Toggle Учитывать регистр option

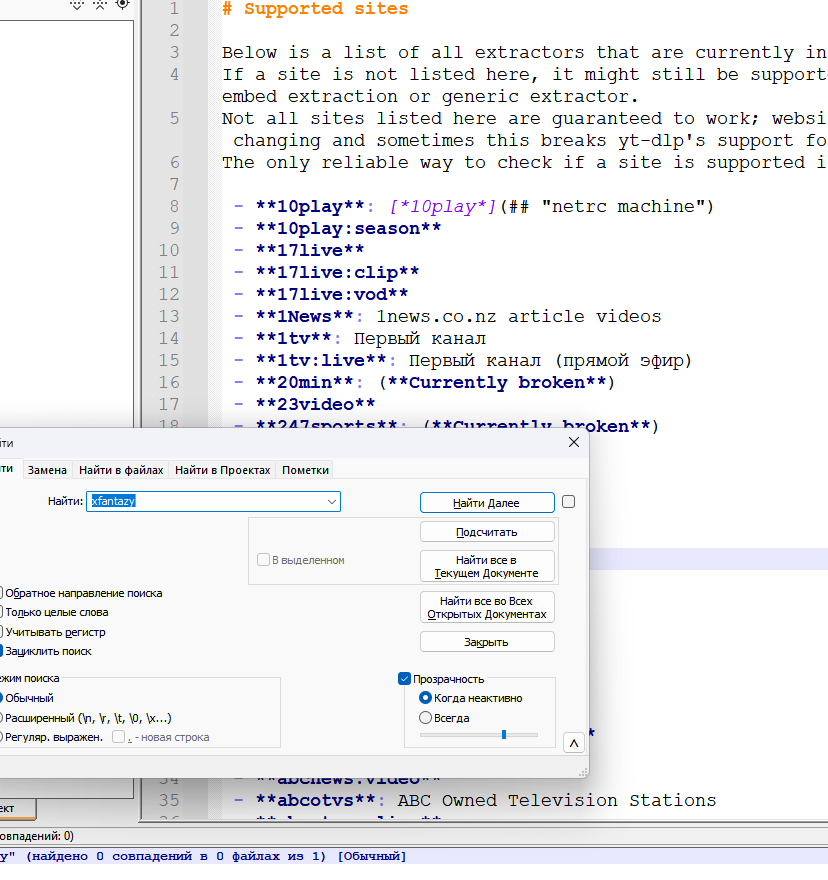tap(55, 632)
